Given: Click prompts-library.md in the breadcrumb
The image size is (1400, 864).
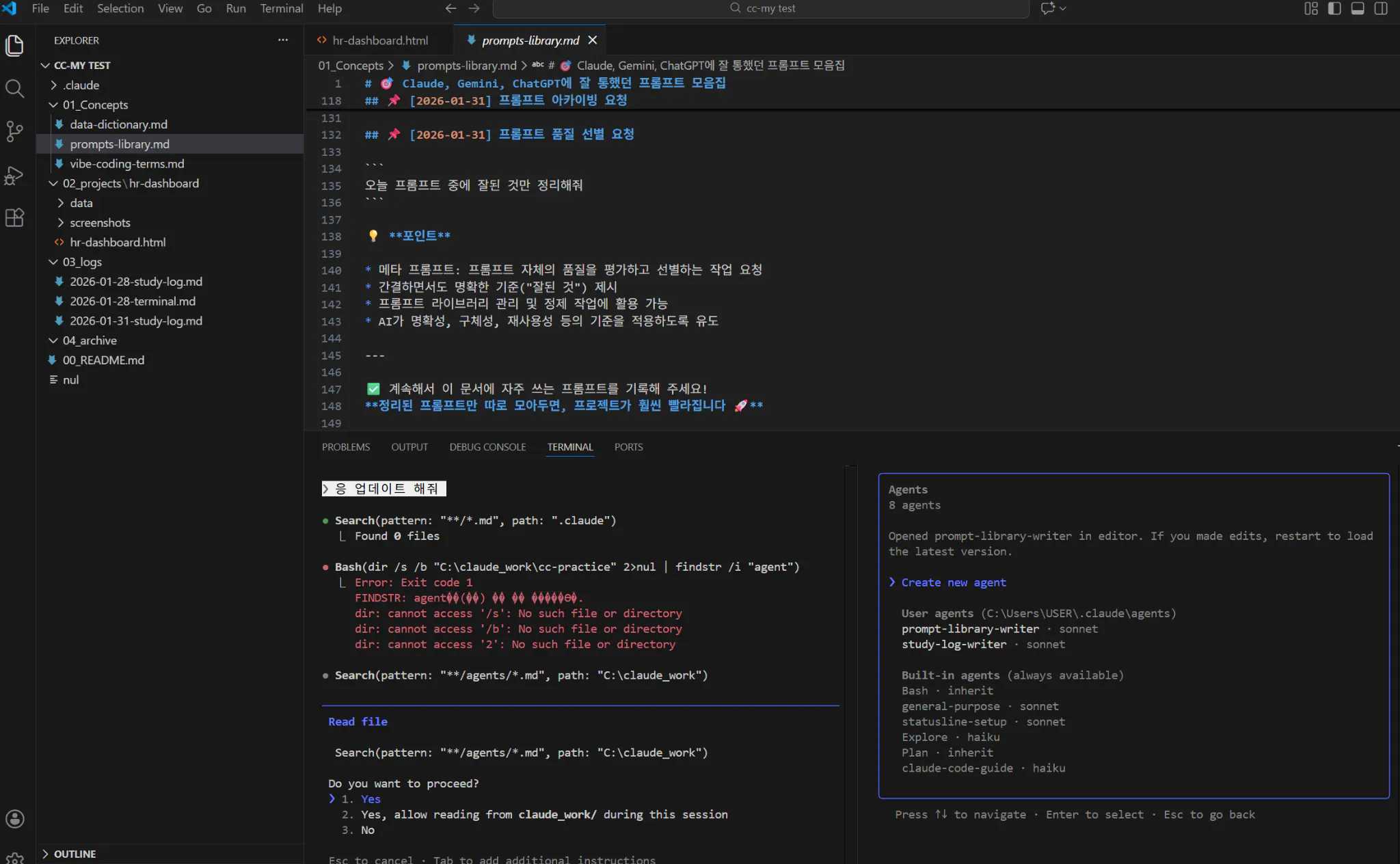Looking at the screenshot, I should [x=467, y=66].
